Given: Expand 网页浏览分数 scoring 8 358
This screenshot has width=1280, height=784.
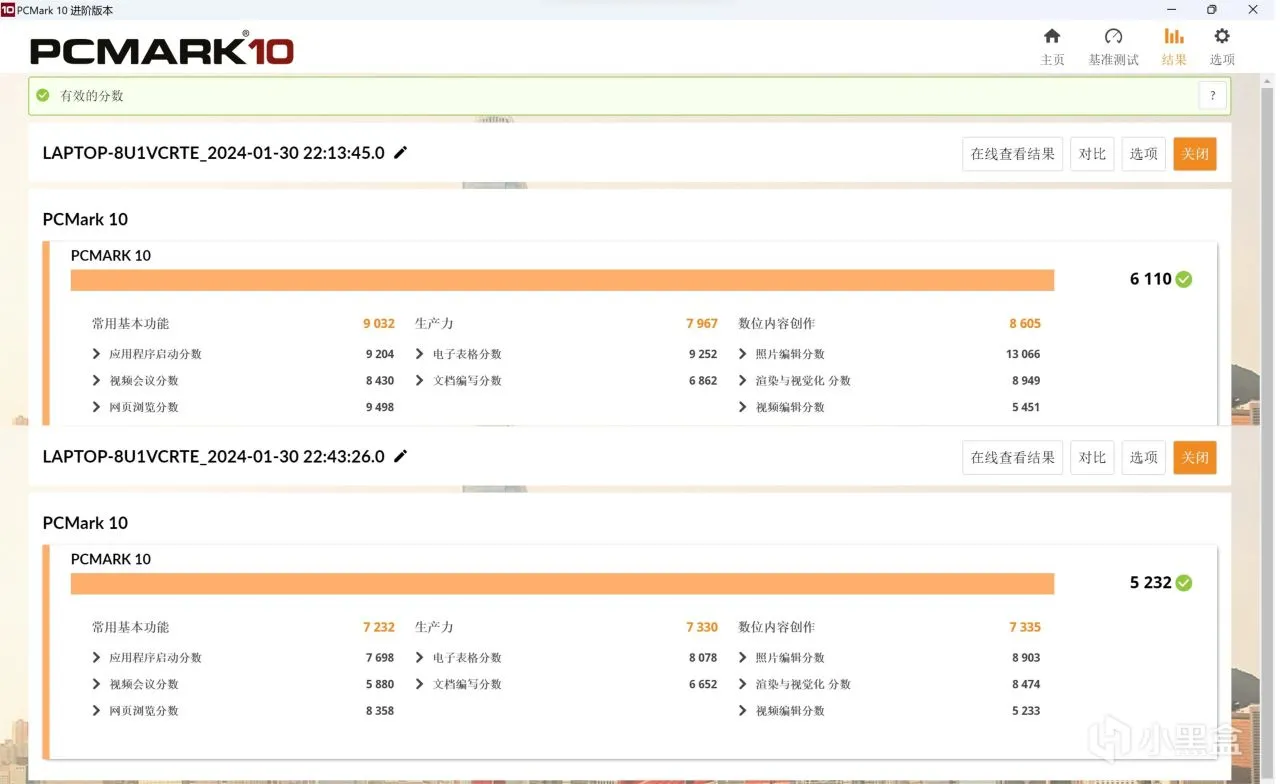Looking at the screenshot, I should tap(97, 711).
